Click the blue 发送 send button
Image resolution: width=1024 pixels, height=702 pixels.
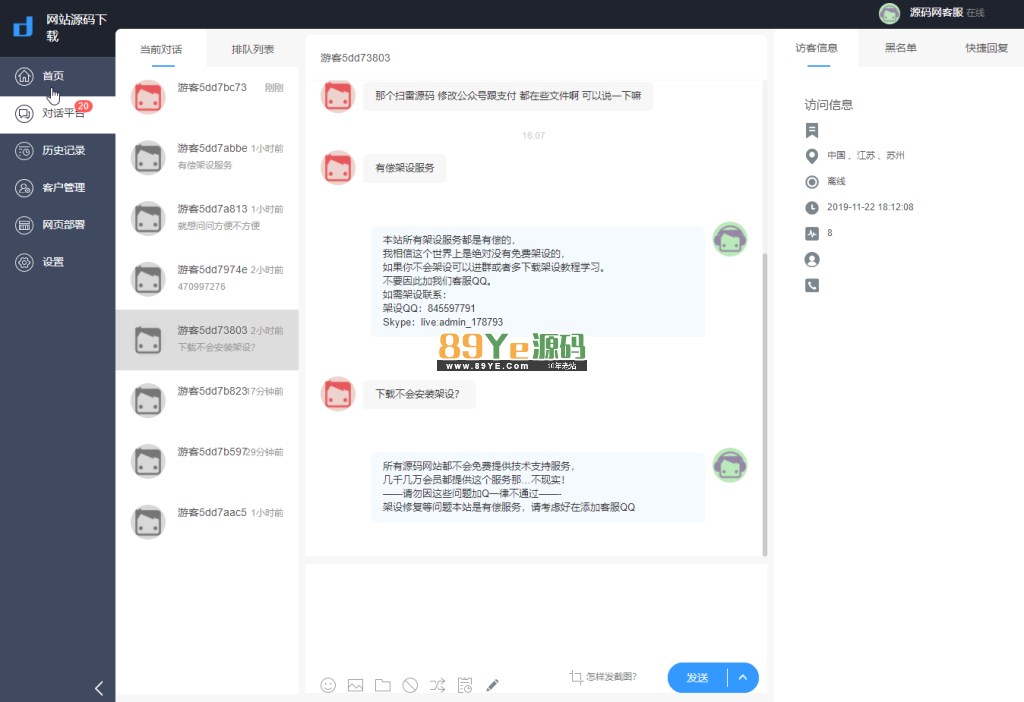(697, 678)
